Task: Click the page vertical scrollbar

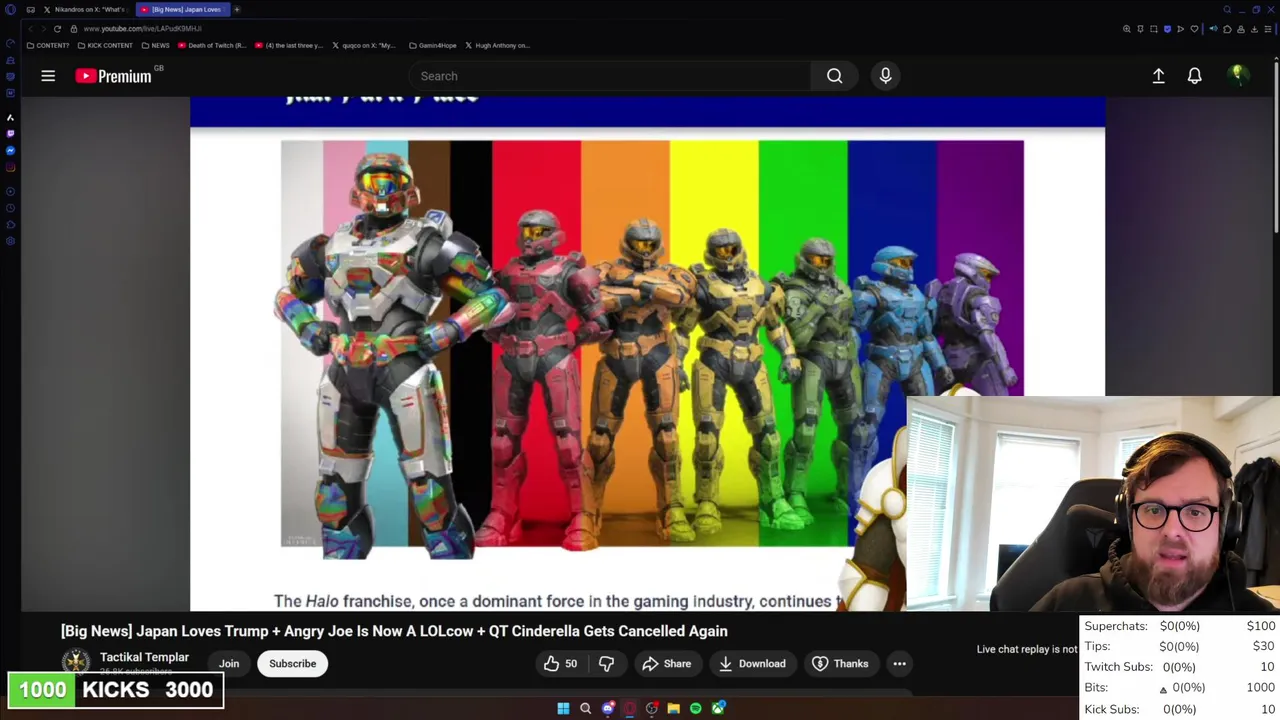Action: click(x=1276, y=150)
